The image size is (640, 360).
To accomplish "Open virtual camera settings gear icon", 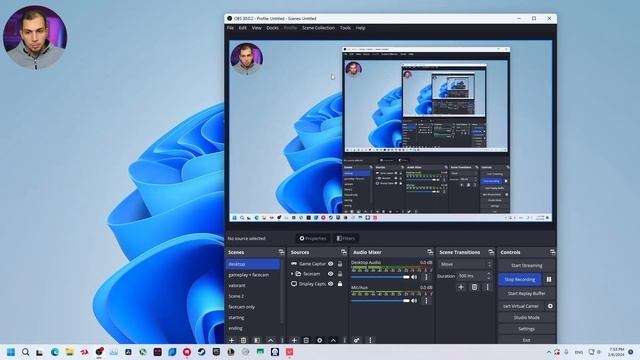I will pyautogui.click(x=550, y=306).
